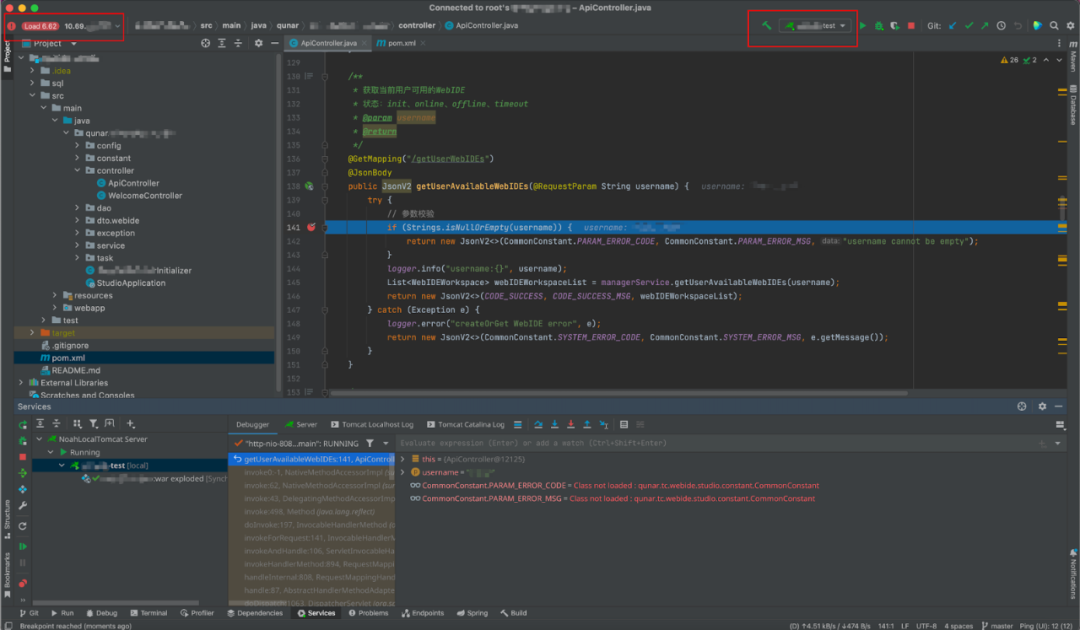Click Step Into in debugger toolbar
The height and width of the screenshot is (630, 1080).
(x=554, y=425)
